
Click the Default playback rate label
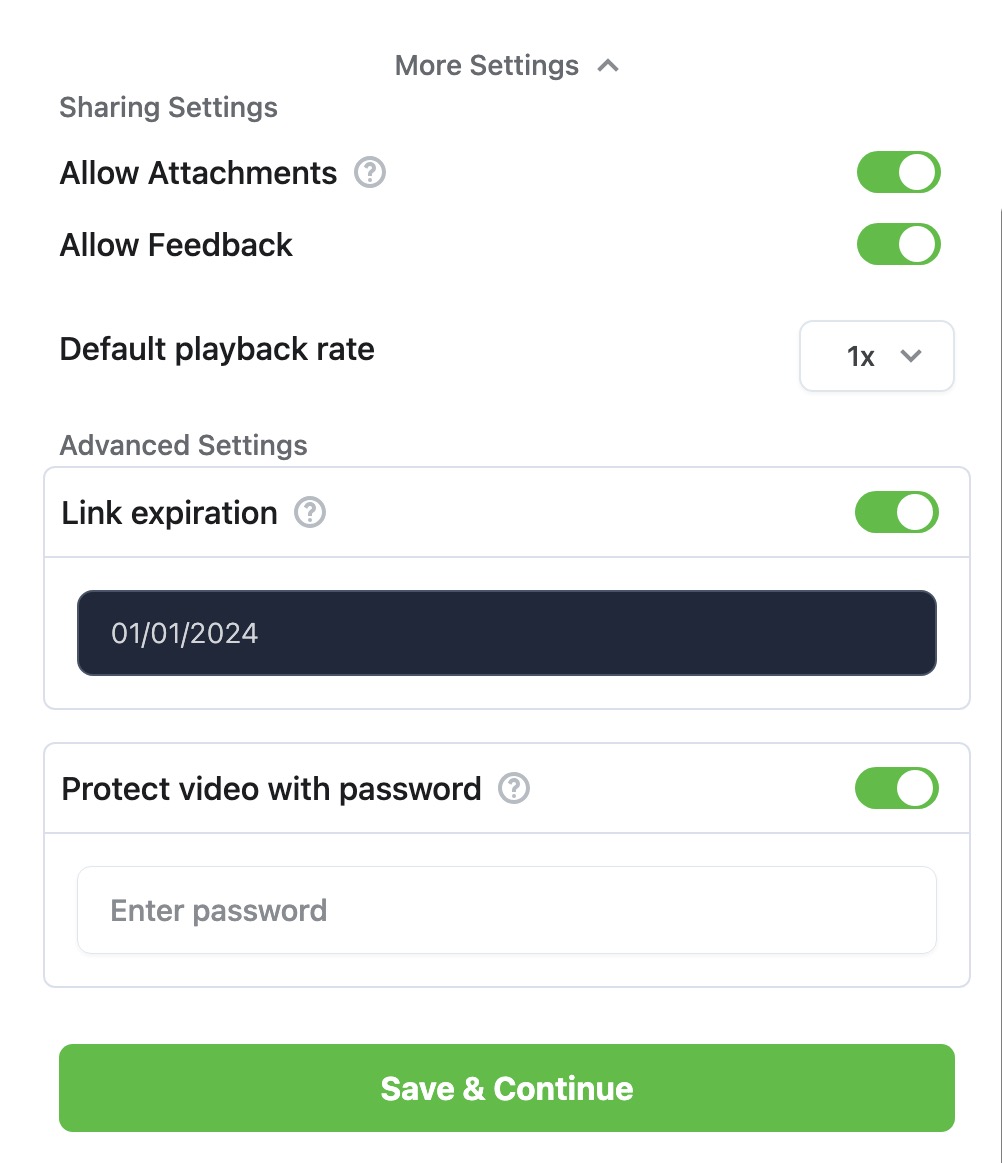(x=217, y=349)
